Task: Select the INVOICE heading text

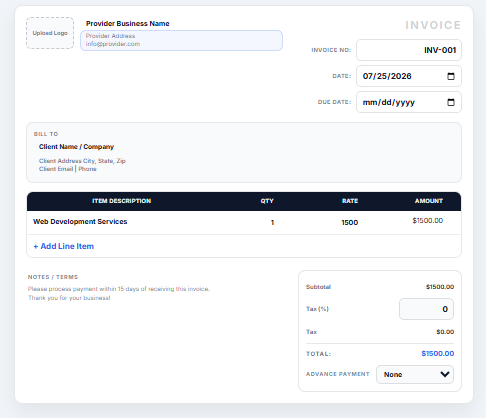Action: tap(433, 25)
